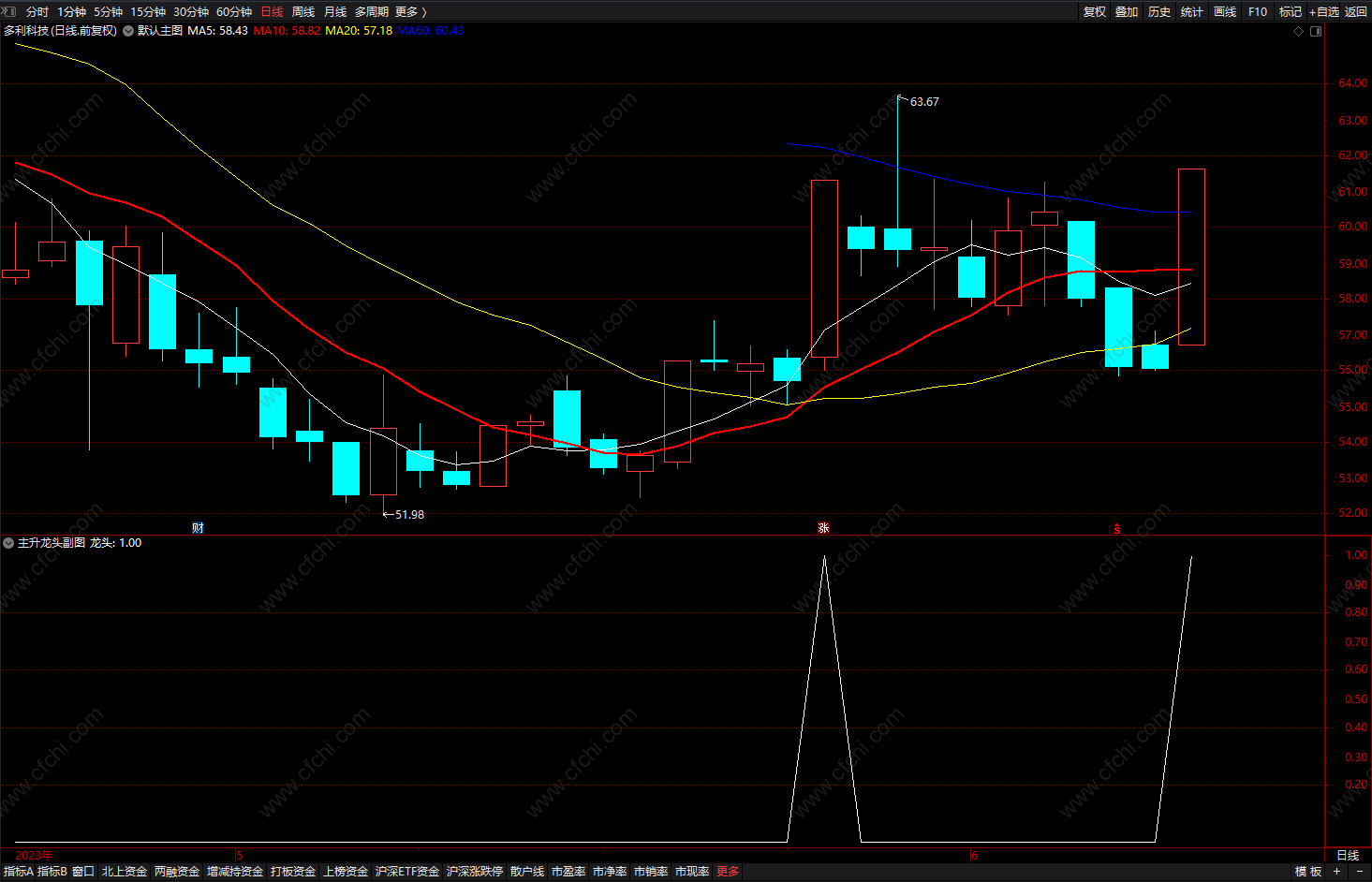
Task: Expand the red 更多 indicators list at the bottom
Action: [x=728, y=872]
